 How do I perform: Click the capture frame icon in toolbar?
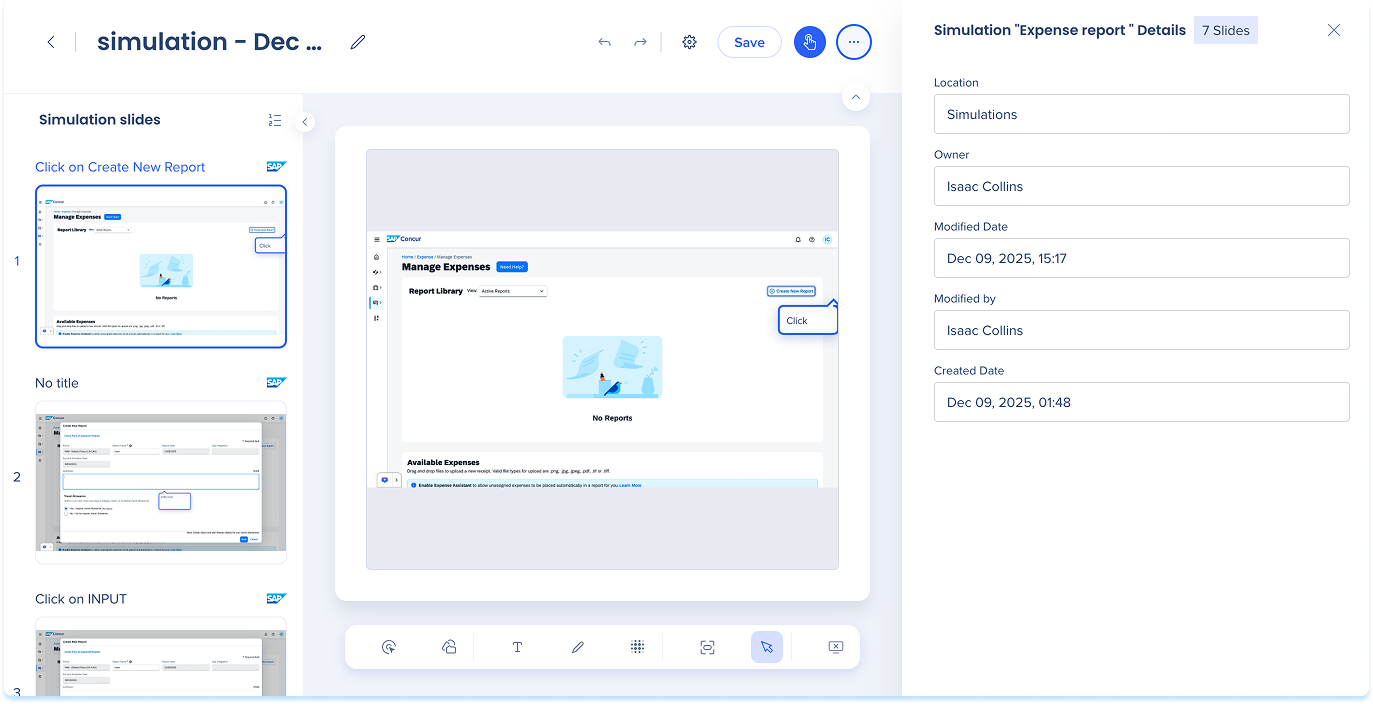[x=707, y=647]
